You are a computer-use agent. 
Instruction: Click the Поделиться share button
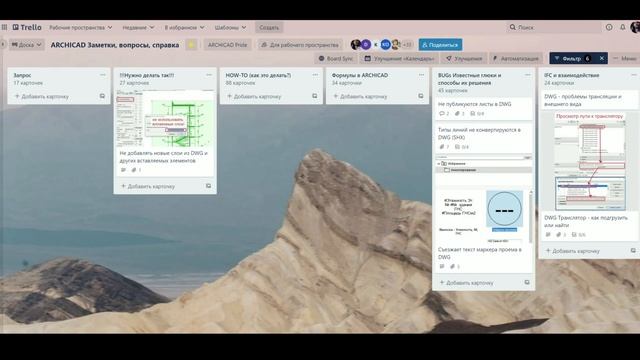click(x=440, y=45)
